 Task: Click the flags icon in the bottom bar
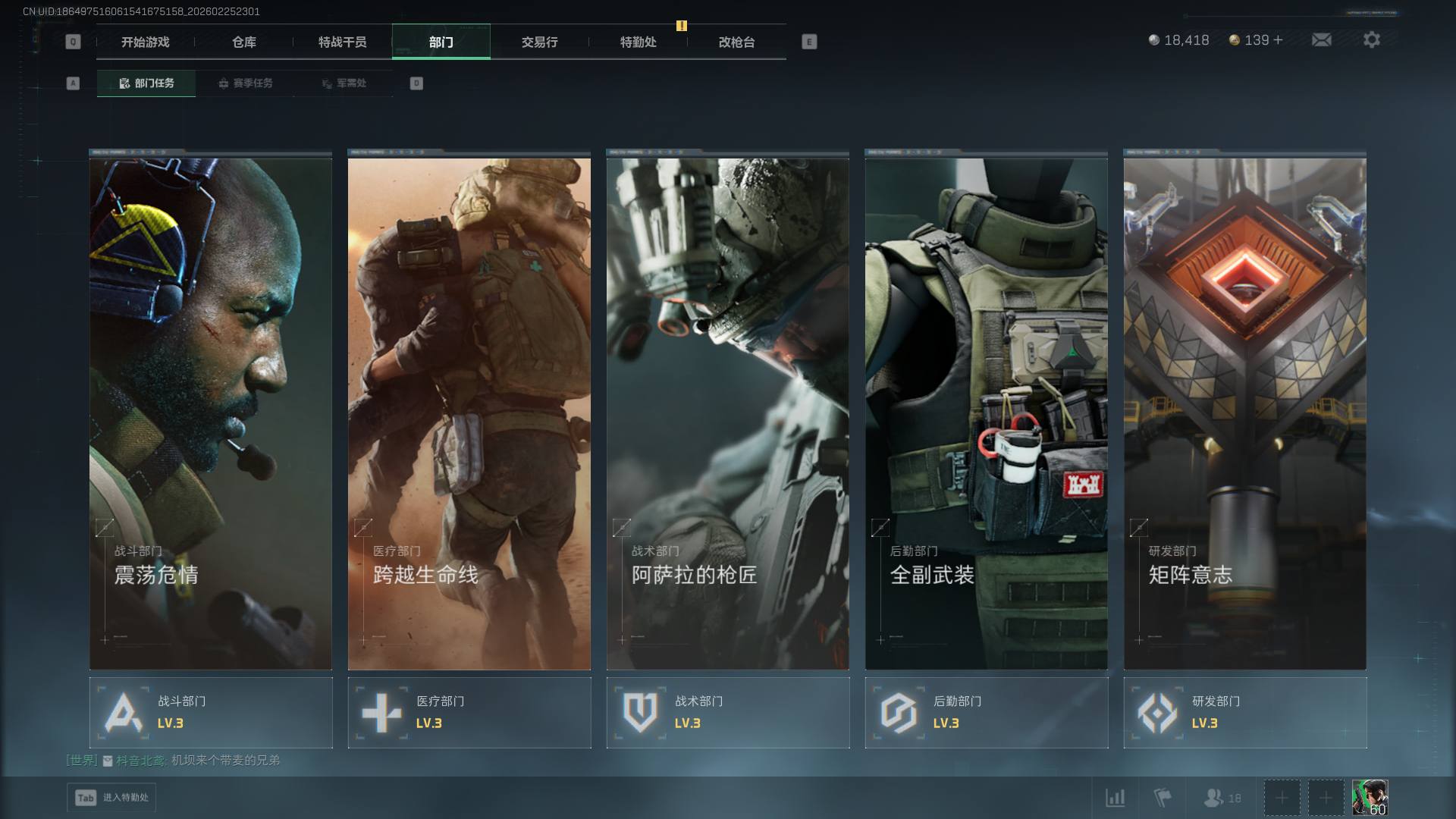[x=1162, y=798]
